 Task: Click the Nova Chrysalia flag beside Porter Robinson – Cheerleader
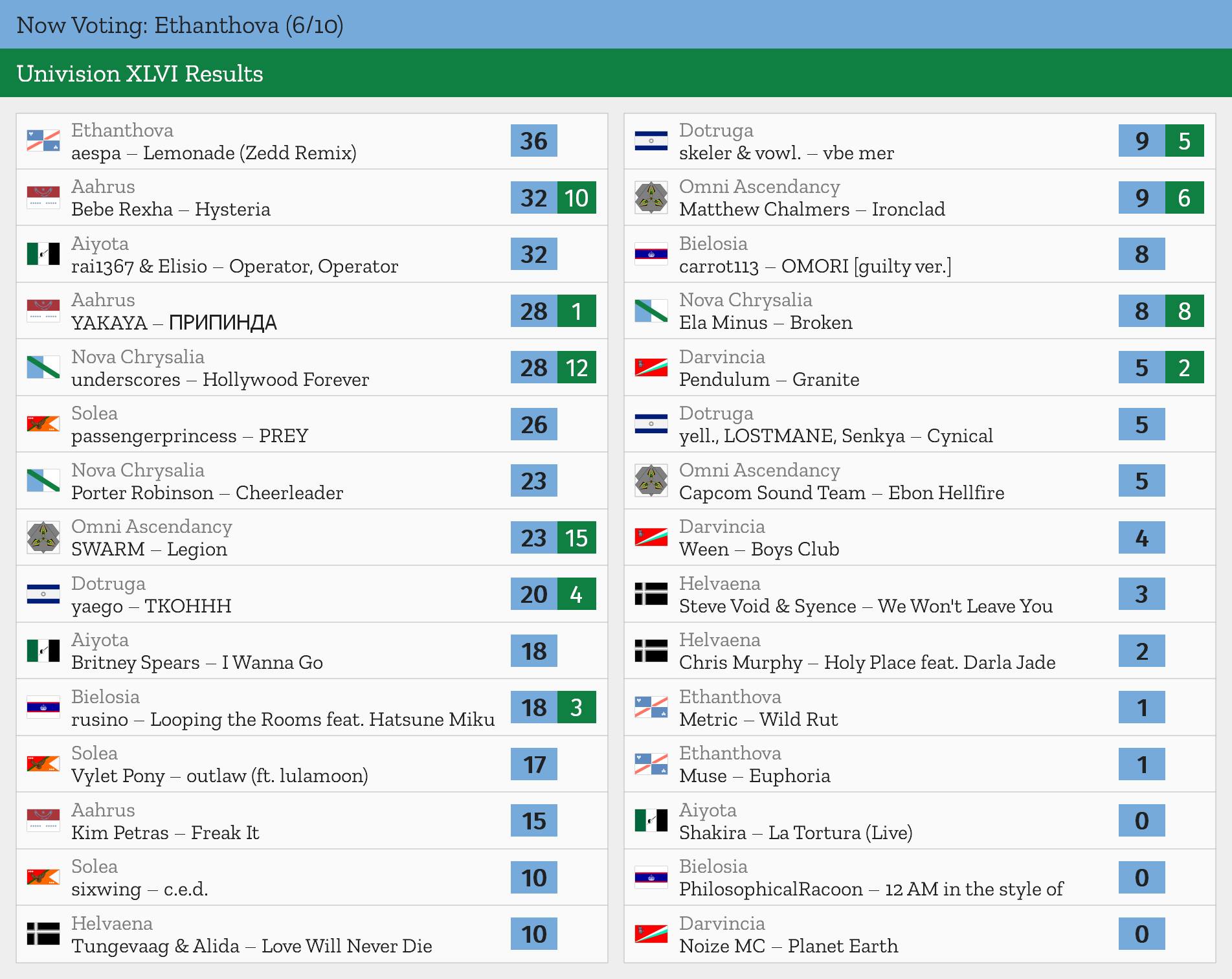click(43, 481)
